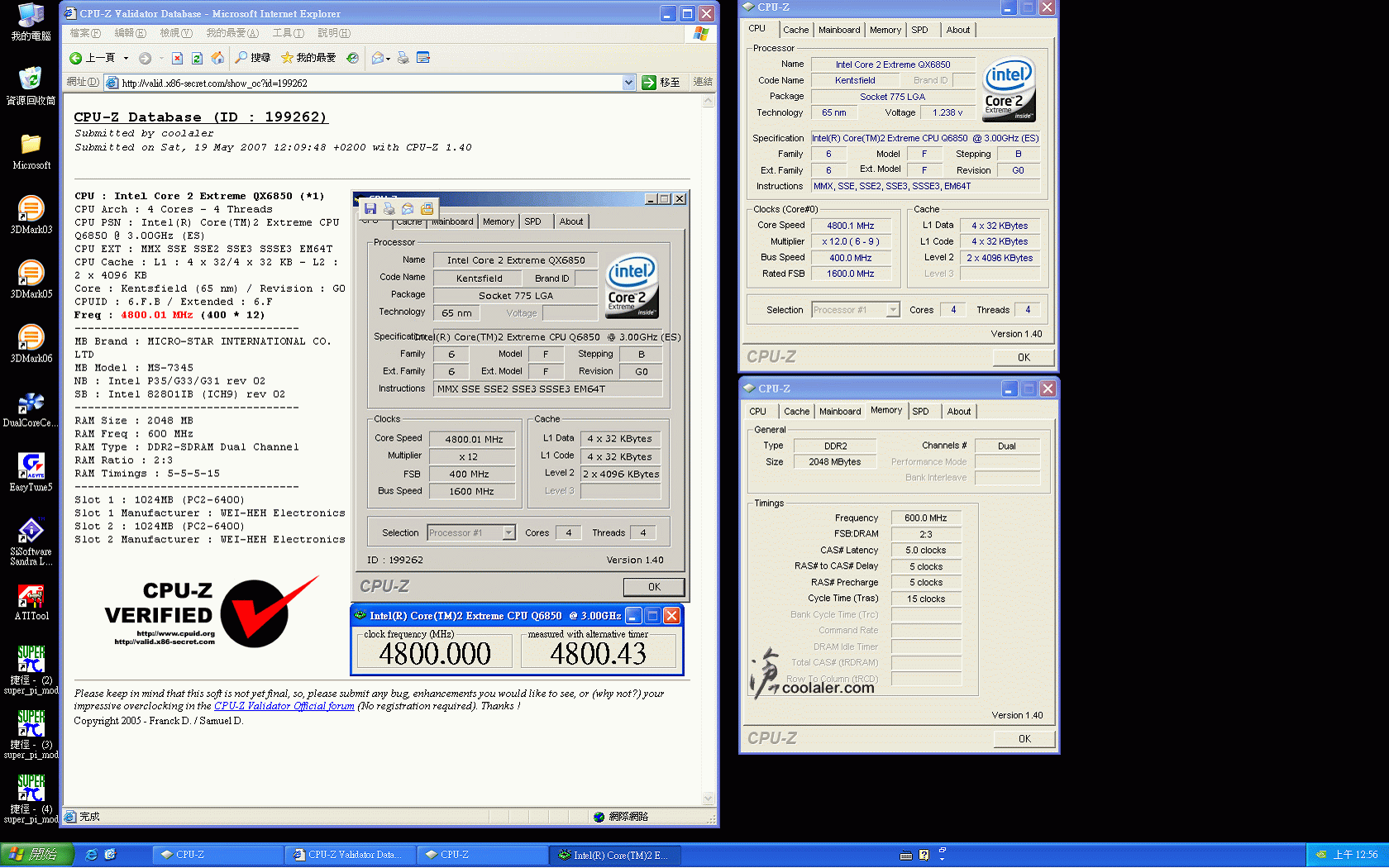The image size is (1389, 868).
Task: Click the IE page scrollbar down arrow
Action: (709, 799)
